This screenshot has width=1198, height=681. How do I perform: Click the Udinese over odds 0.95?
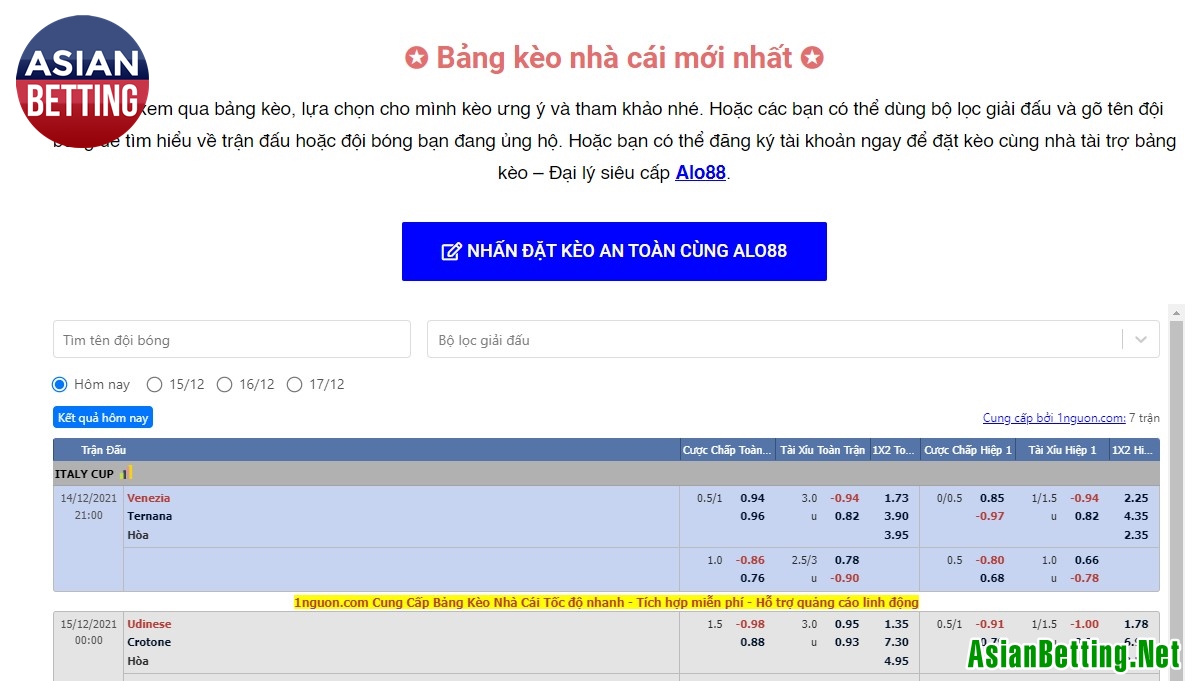[x=847, y=624]
